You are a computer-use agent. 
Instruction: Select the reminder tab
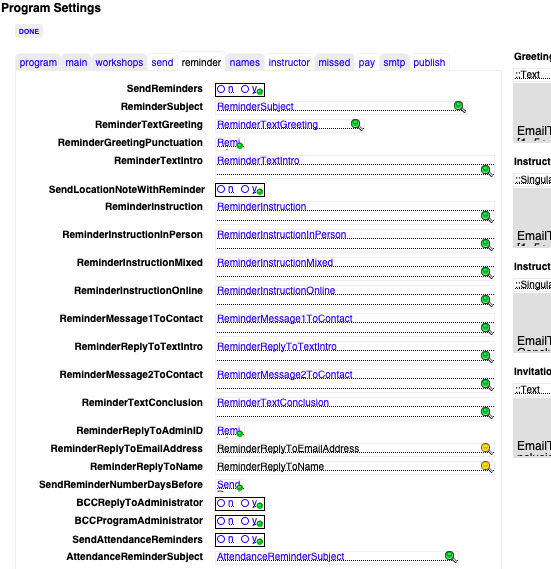tap(201, 62)
